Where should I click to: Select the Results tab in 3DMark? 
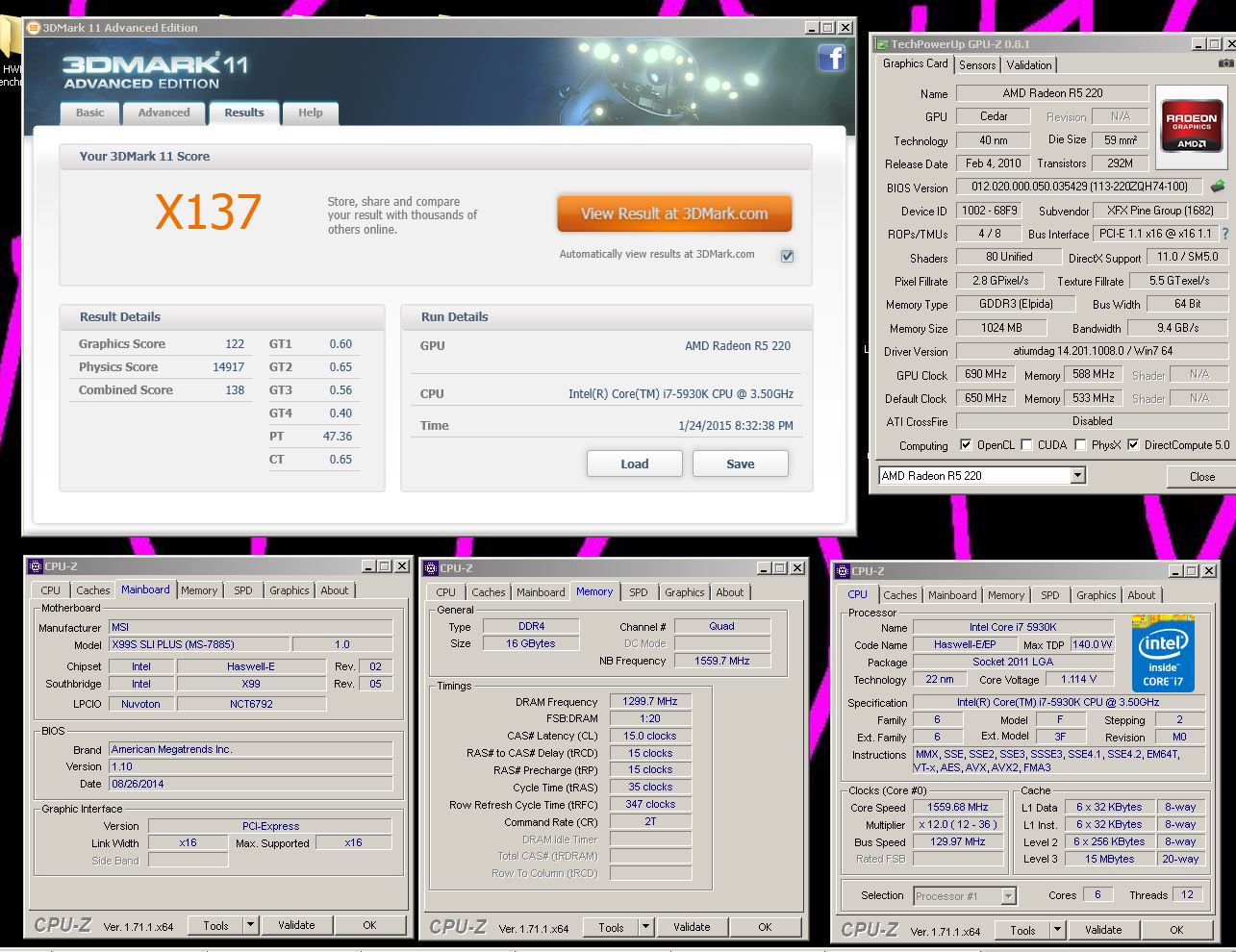pos(244,113)
